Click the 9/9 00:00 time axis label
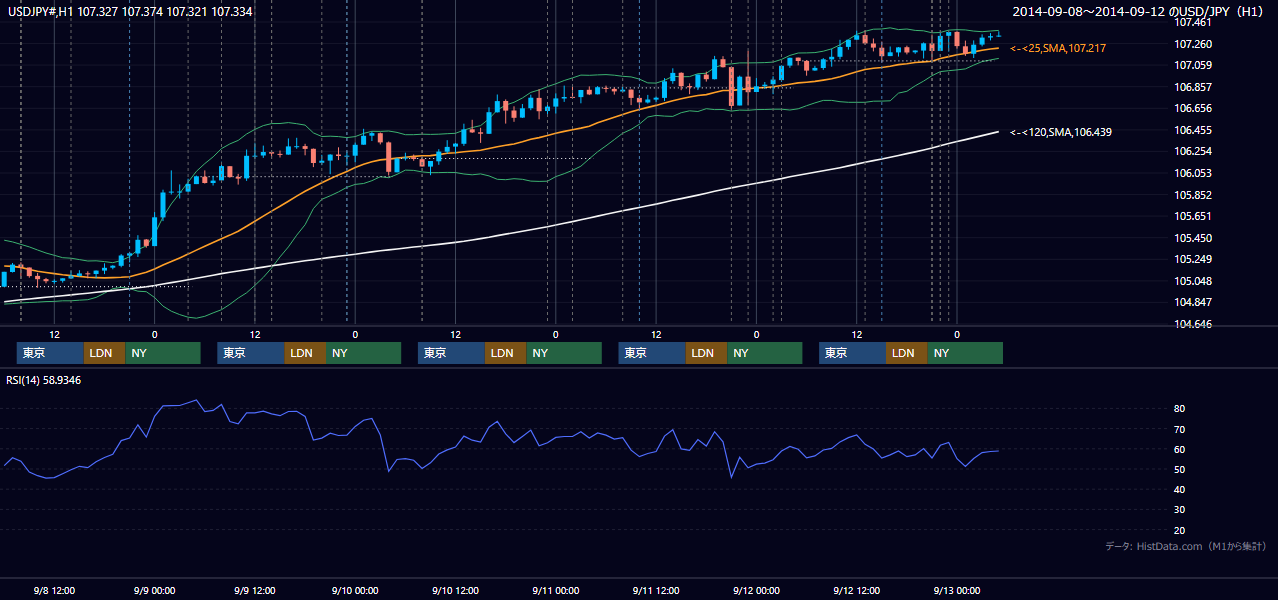This screenshot has width=1278, height=600. pyautogui.click(x=155, y=590)
